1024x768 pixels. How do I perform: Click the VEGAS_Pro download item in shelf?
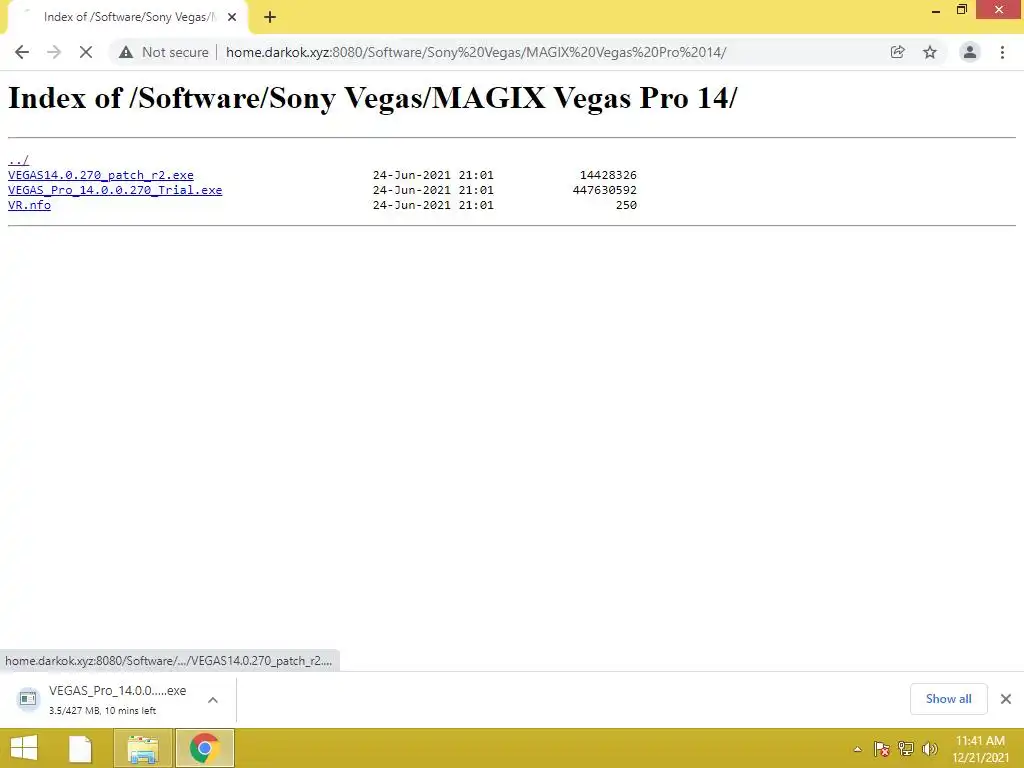pos(118,699)
